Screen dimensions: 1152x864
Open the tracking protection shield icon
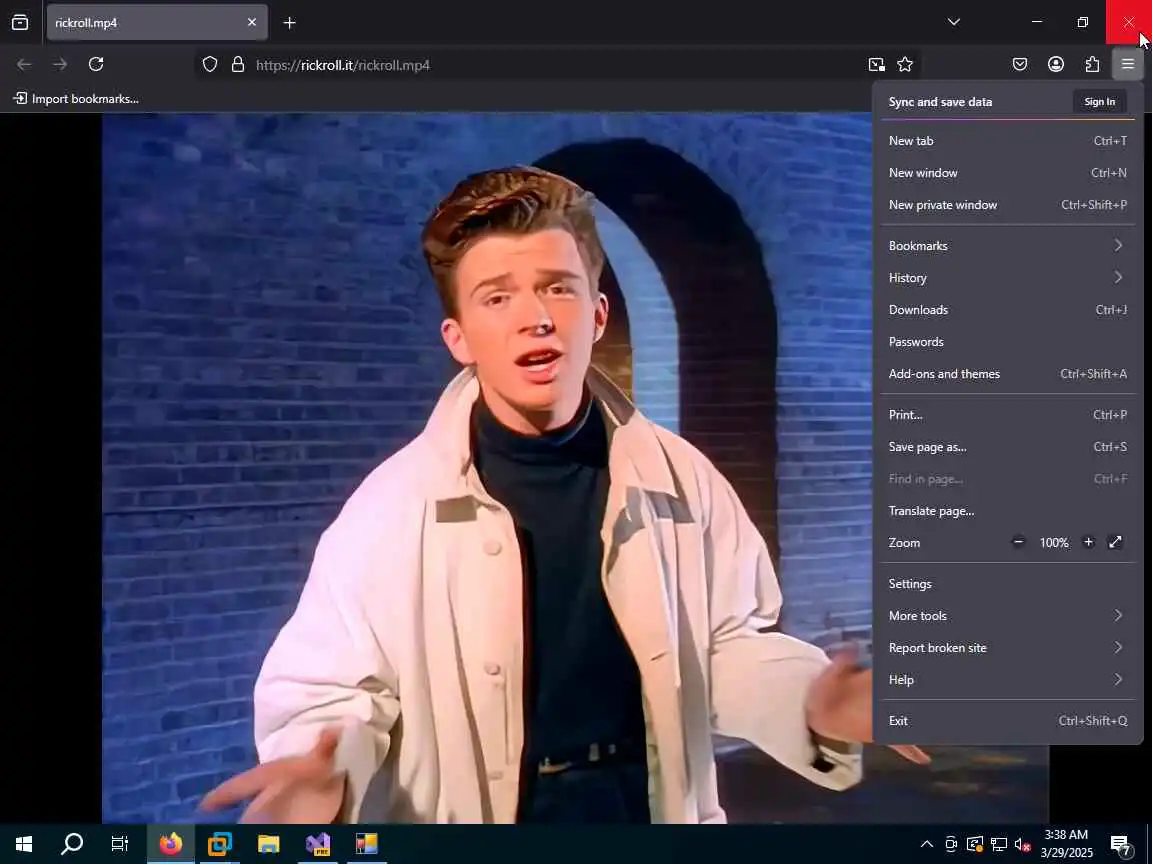click(210, 65)
